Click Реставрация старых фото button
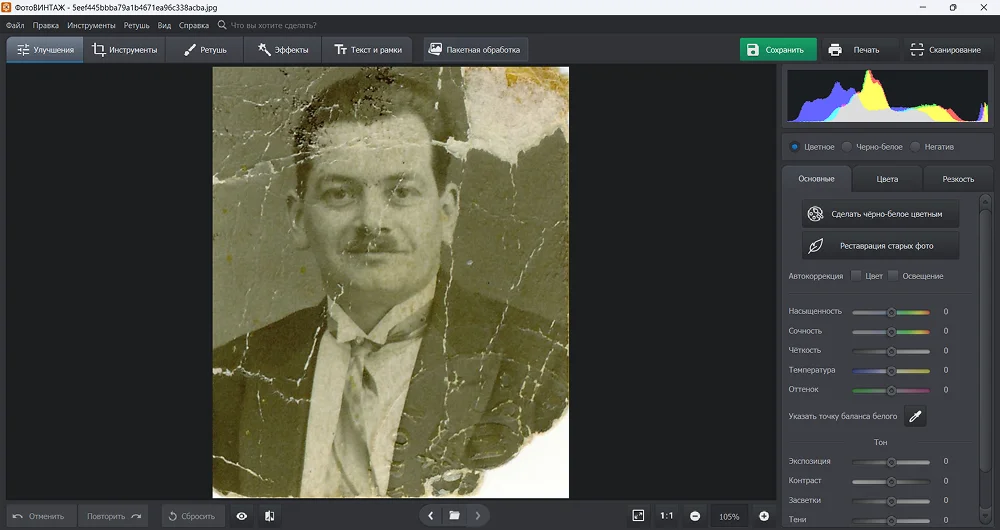1000x530 pixels. click(880, 245)
